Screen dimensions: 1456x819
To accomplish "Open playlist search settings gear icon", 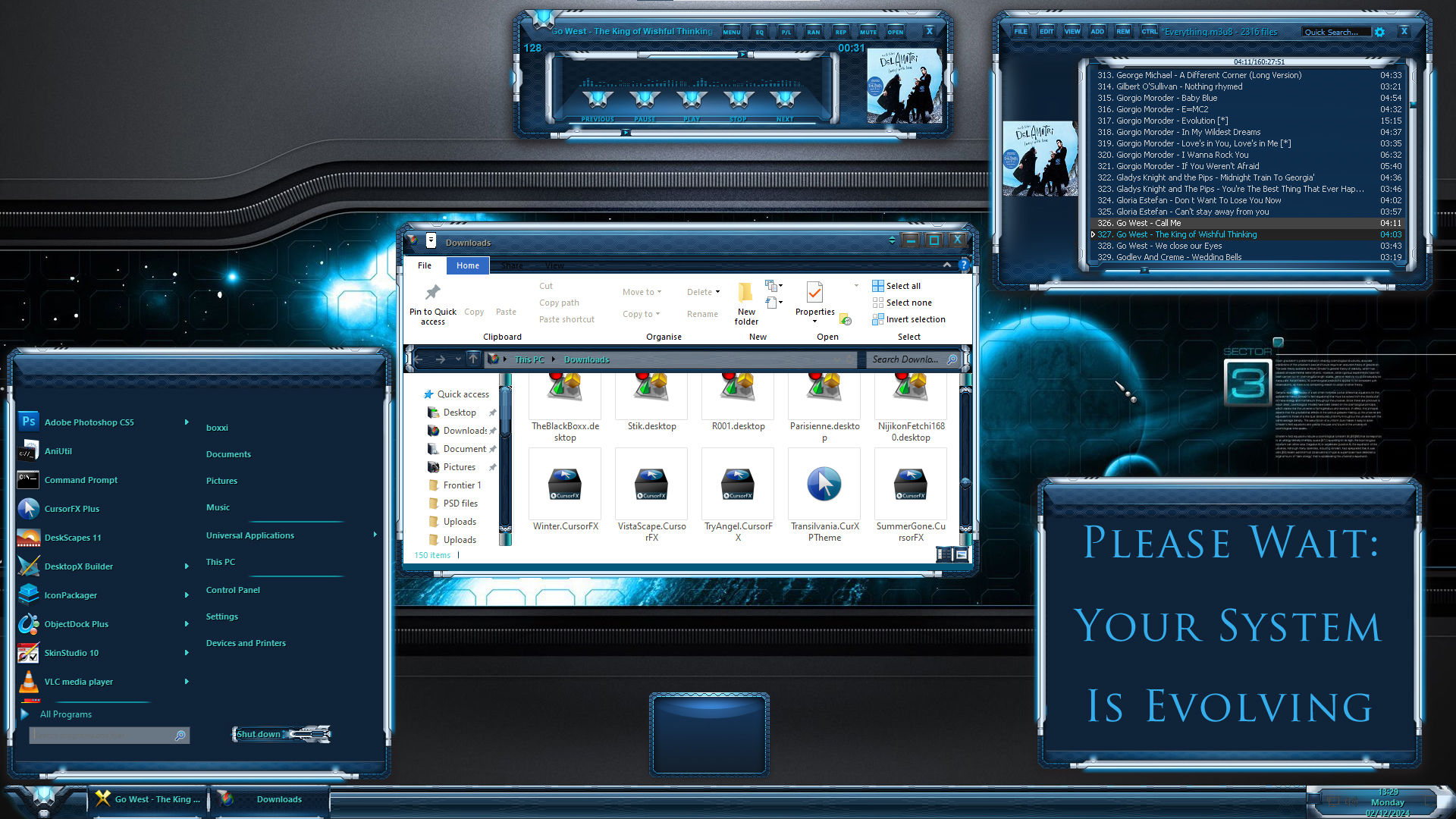I will [1379, 32].
